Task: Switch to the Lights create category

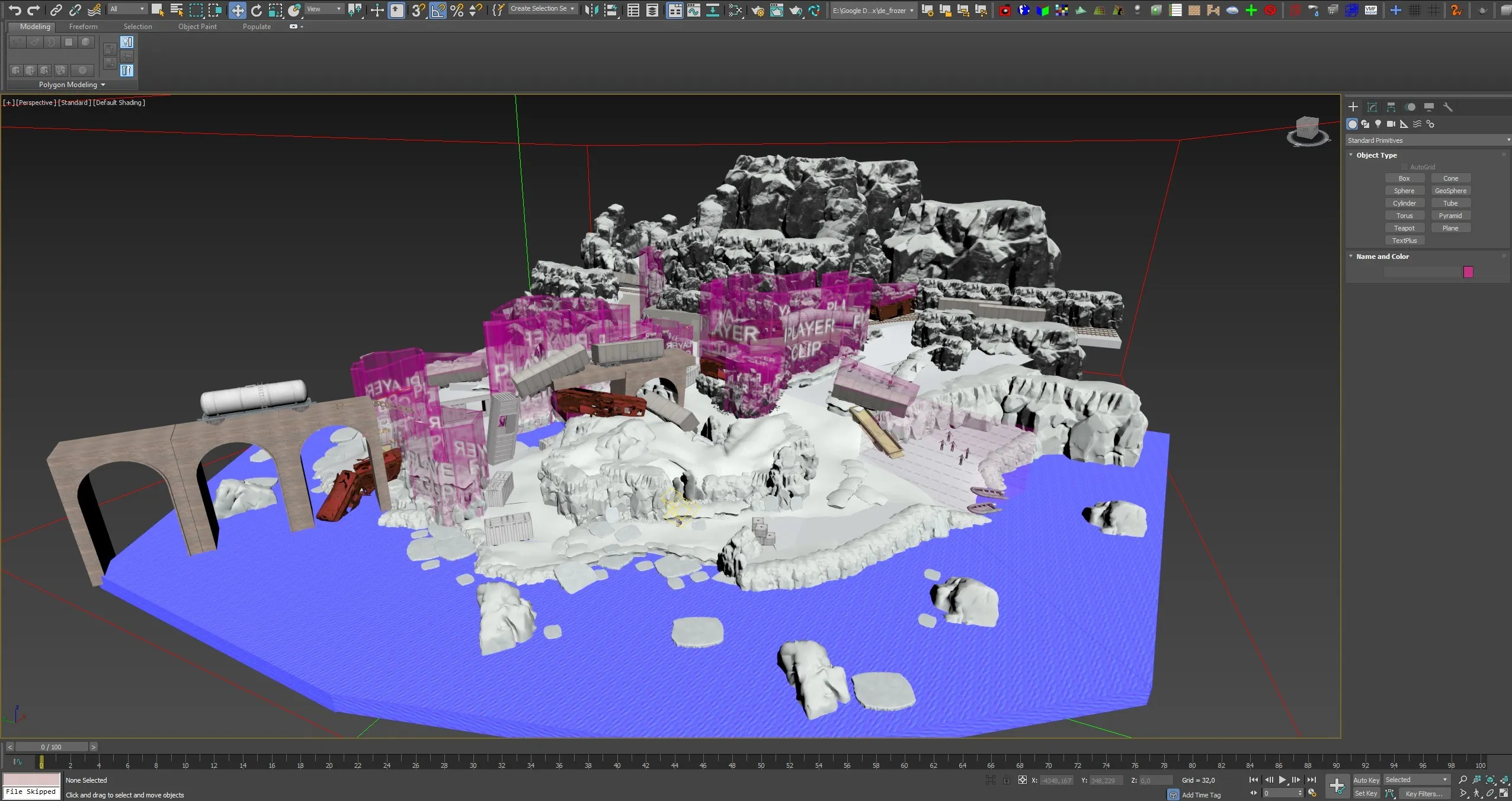Action: pyautogui.click(x=1378, y=124)
